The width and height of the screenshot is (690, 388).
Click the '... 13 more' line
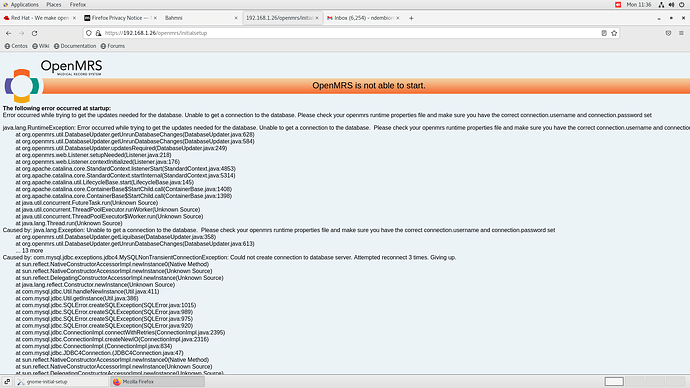tap(29, 250)
